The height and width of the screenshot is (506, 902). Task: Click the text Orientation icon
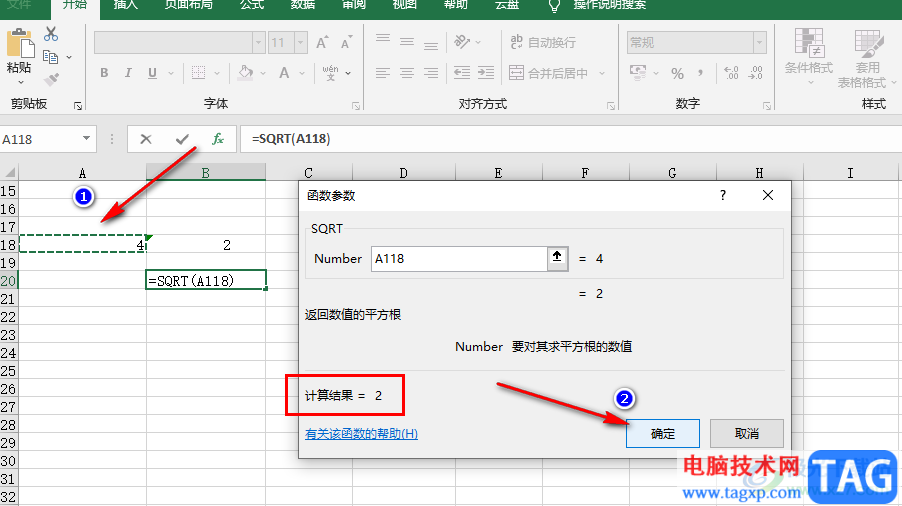coord(462,41)
